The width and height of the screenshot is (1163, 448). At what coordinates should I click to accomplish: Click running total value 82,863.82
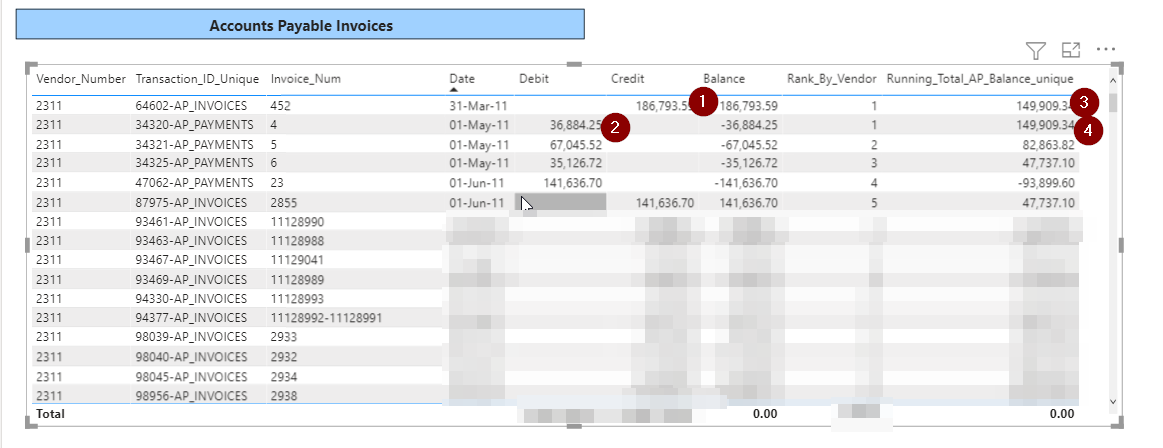coord(1047,145)
